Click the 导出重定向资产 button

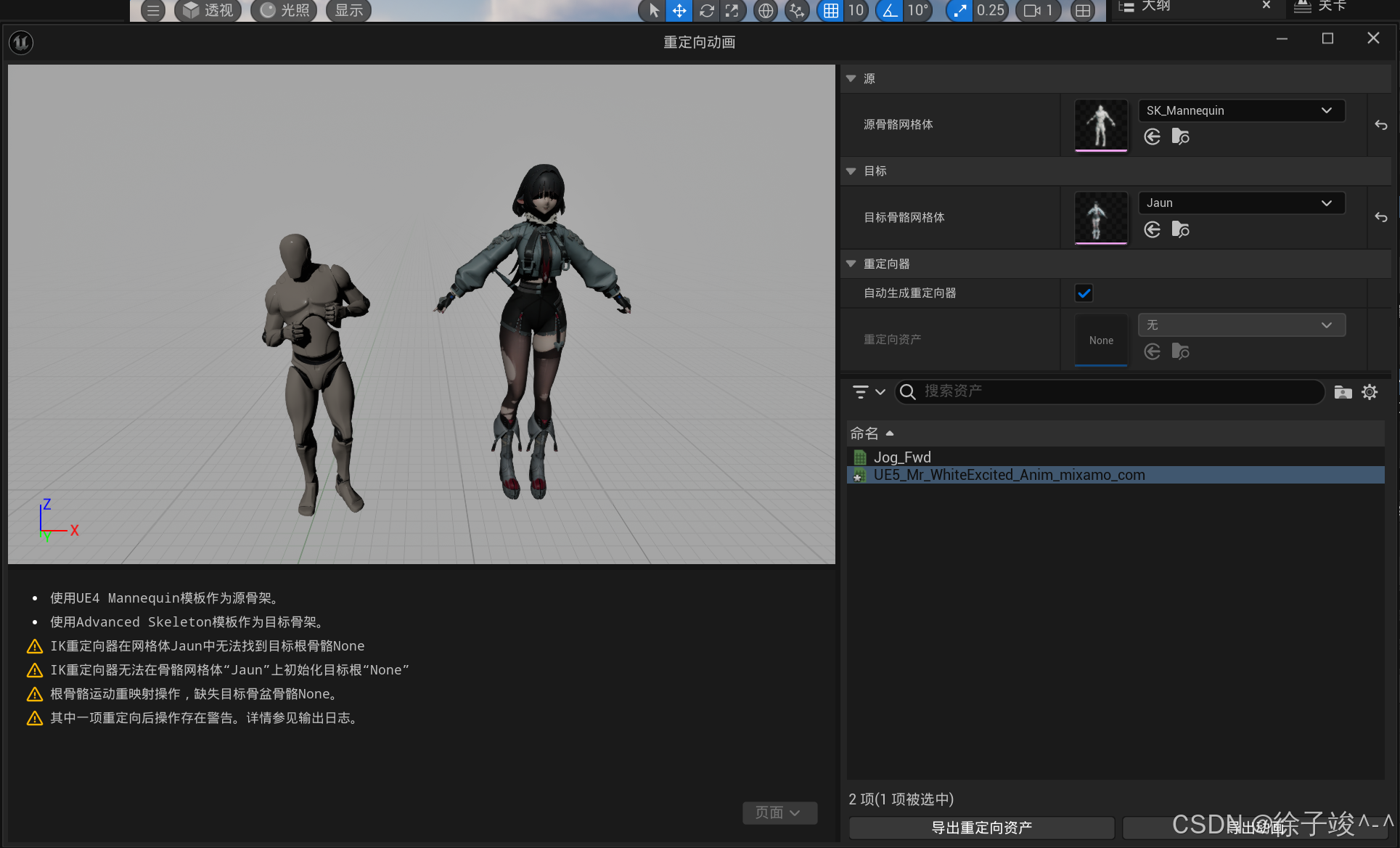[981, 828]
